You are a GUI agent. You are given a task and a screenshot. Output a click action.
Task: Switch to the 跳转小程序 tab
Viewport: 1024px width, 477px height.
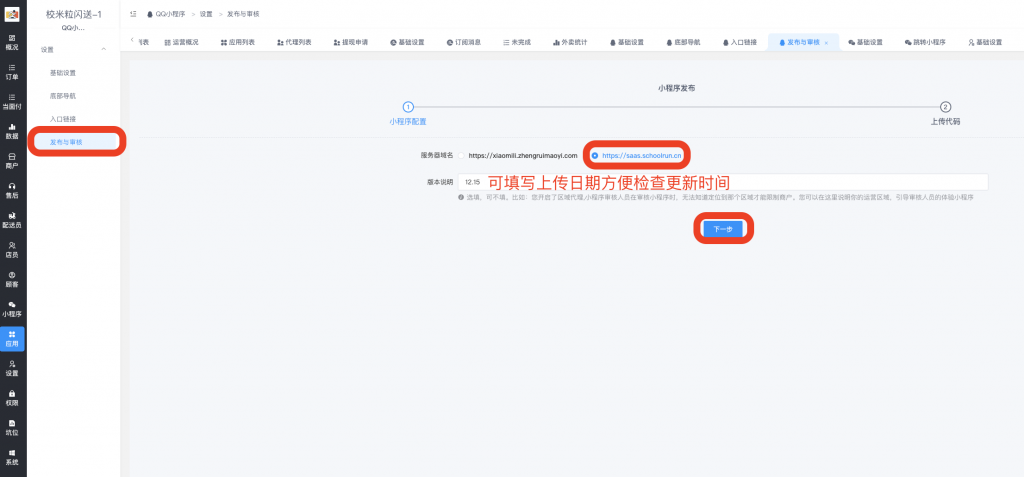[925, 42]
